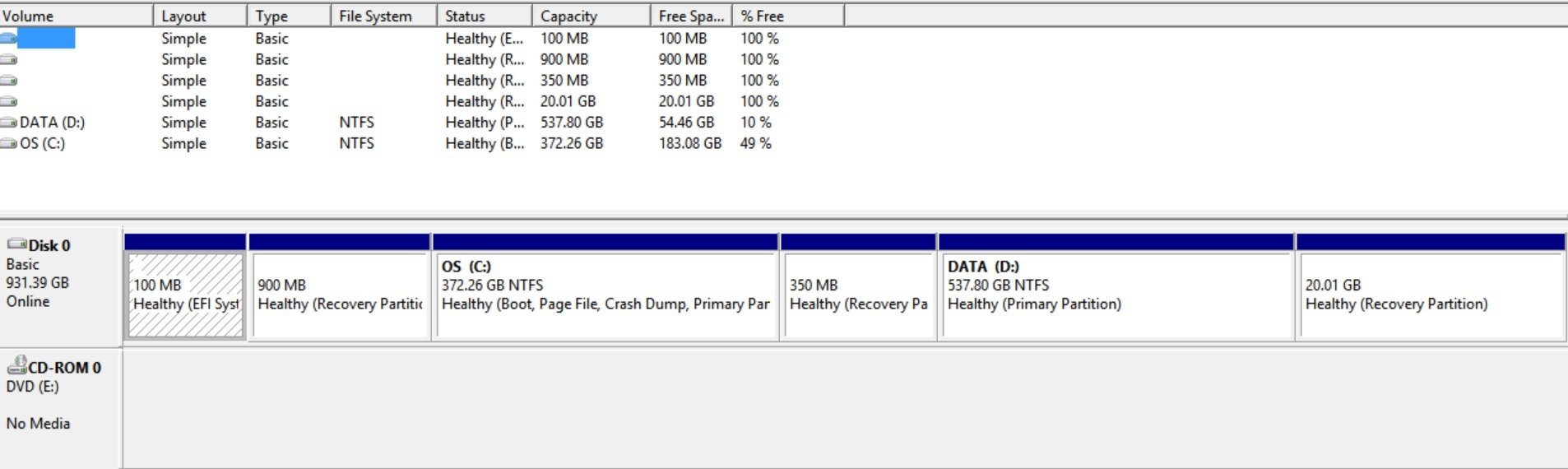
Task: Click the % Free column header
Action: [787, 16]
